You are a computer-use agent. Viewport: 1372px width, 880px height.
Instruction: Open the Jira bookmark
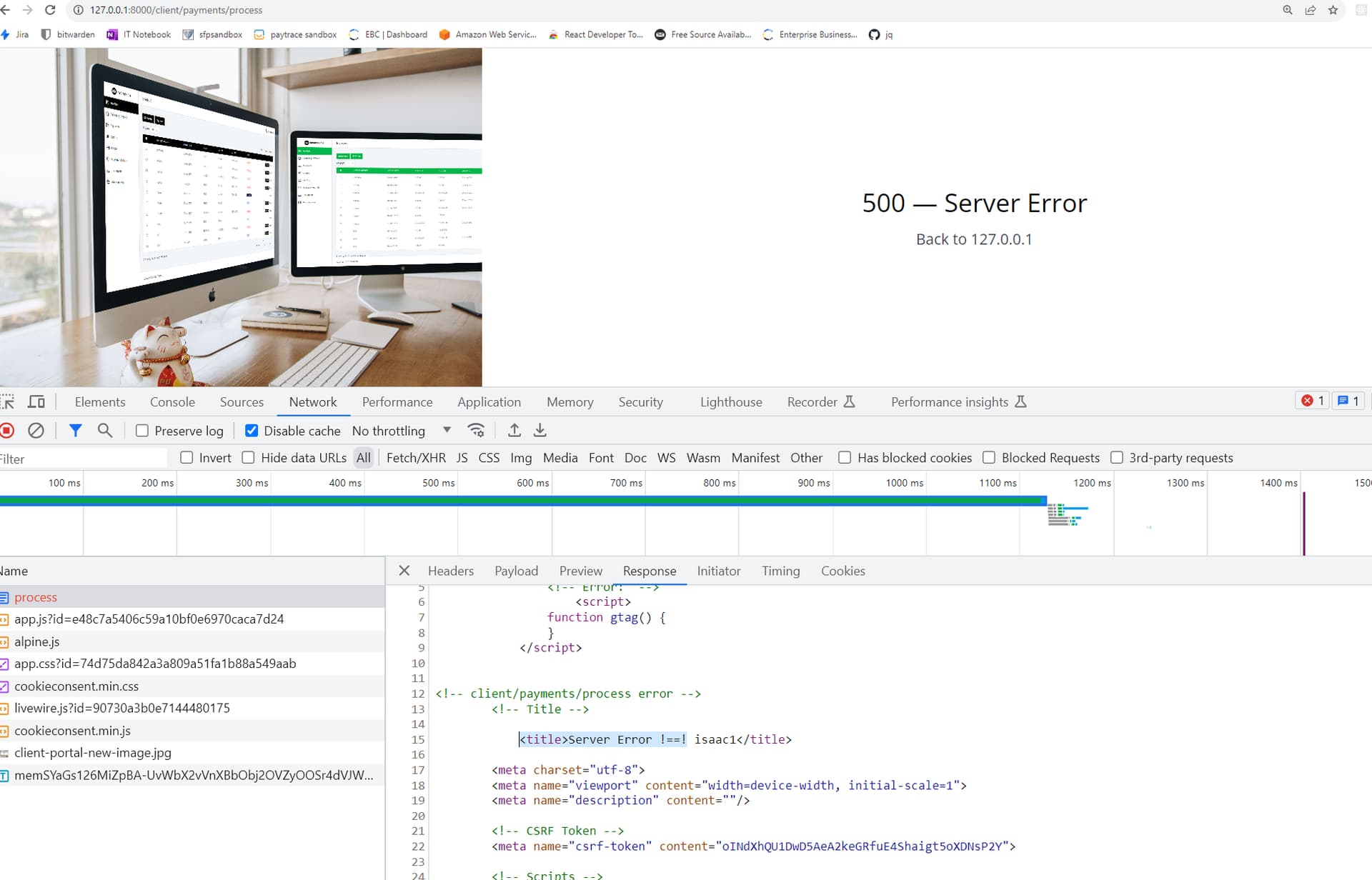tap(15, 34)
